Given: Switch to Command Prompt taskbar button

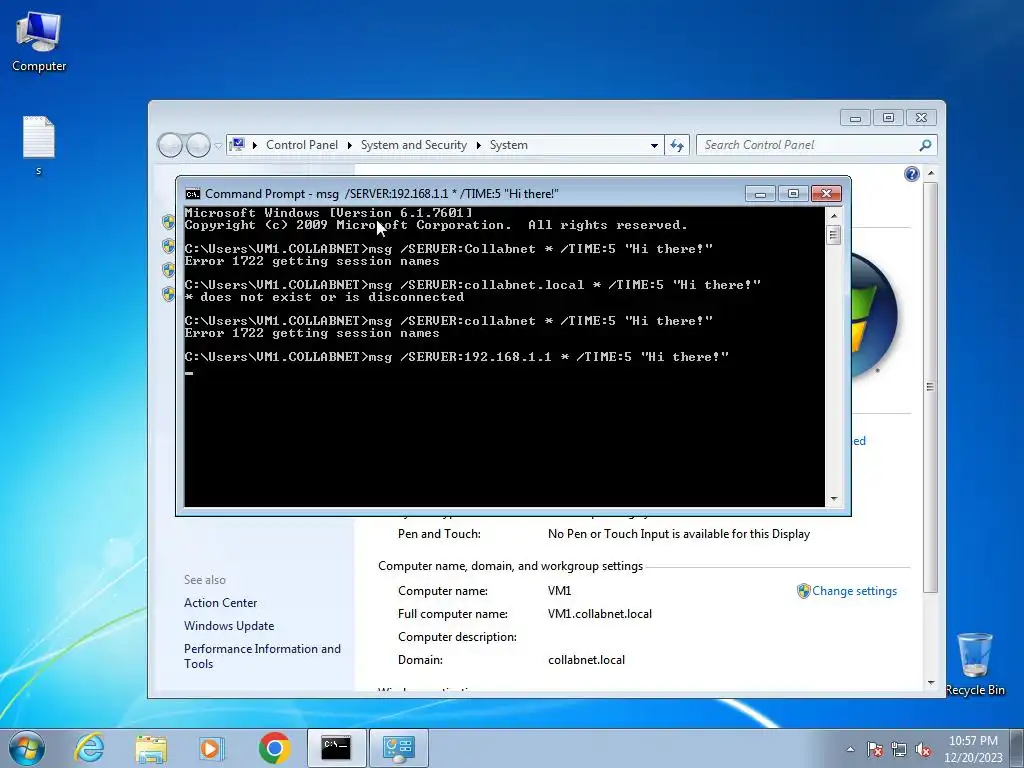Looking at the screenshot, I should pyautogui.click(x=336, y=748).
